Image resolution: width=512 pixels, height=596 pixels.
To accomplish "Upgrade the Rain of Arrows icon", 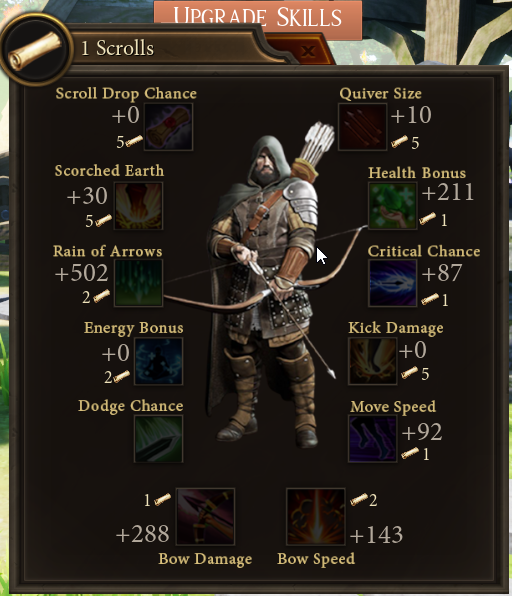I will coord(138,283).
